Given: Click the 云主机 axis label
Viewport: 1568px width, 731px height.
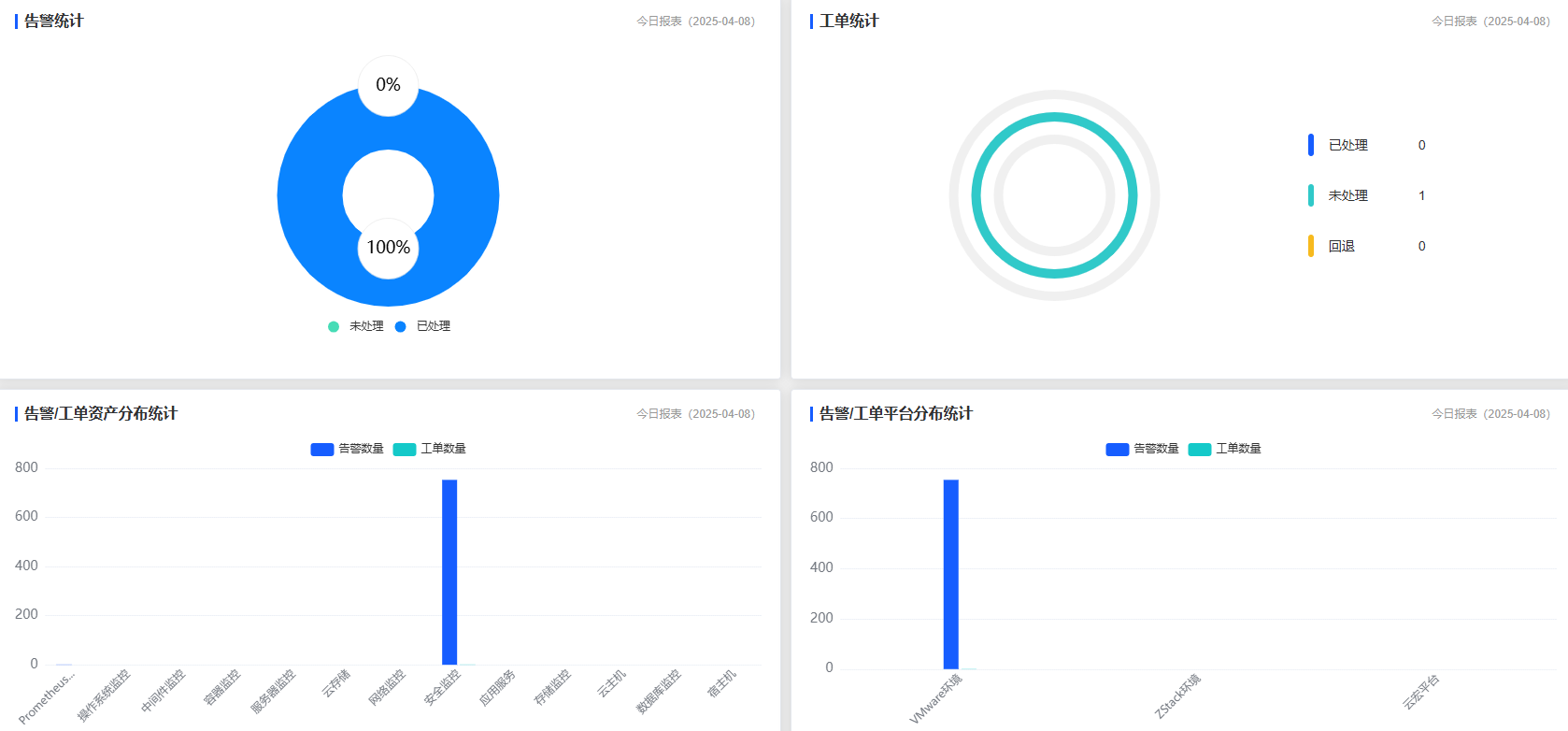Looking at the screenshot, I should [612, 683].
